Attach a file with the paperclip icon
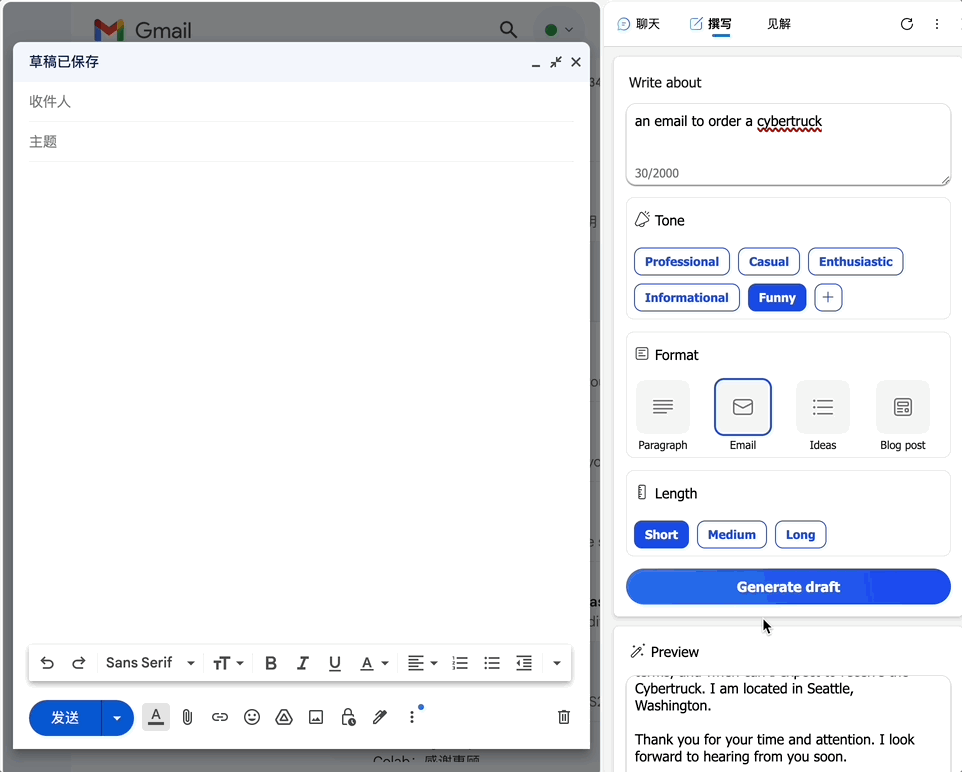This screenshot has width=962, height=772. [x=187, y=717]
